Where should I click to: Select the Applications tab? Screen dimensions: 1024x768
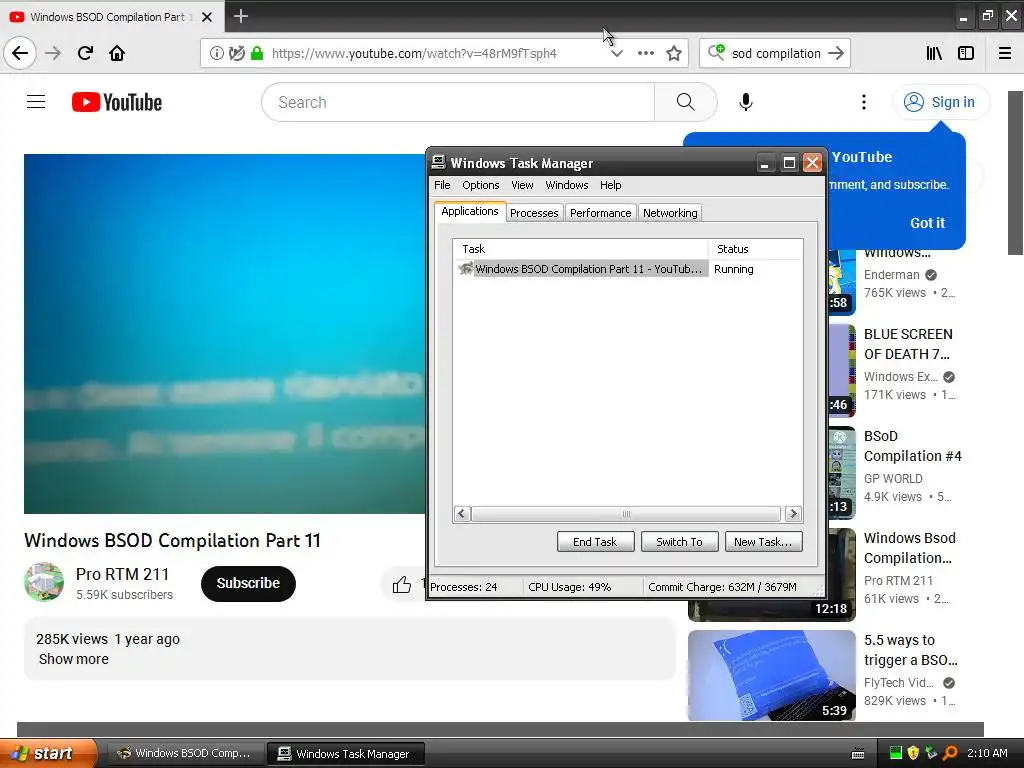coord(470,212)
